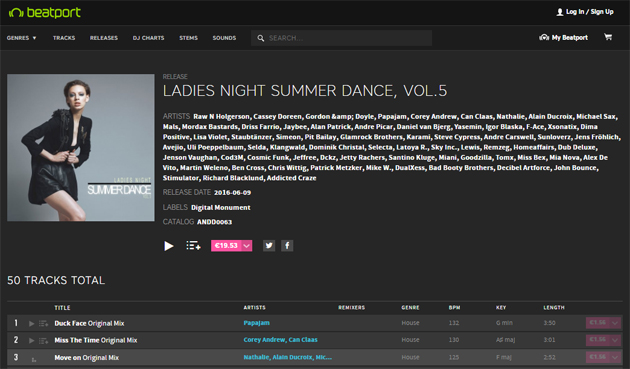Open the Releases menu

pos(104,38)
